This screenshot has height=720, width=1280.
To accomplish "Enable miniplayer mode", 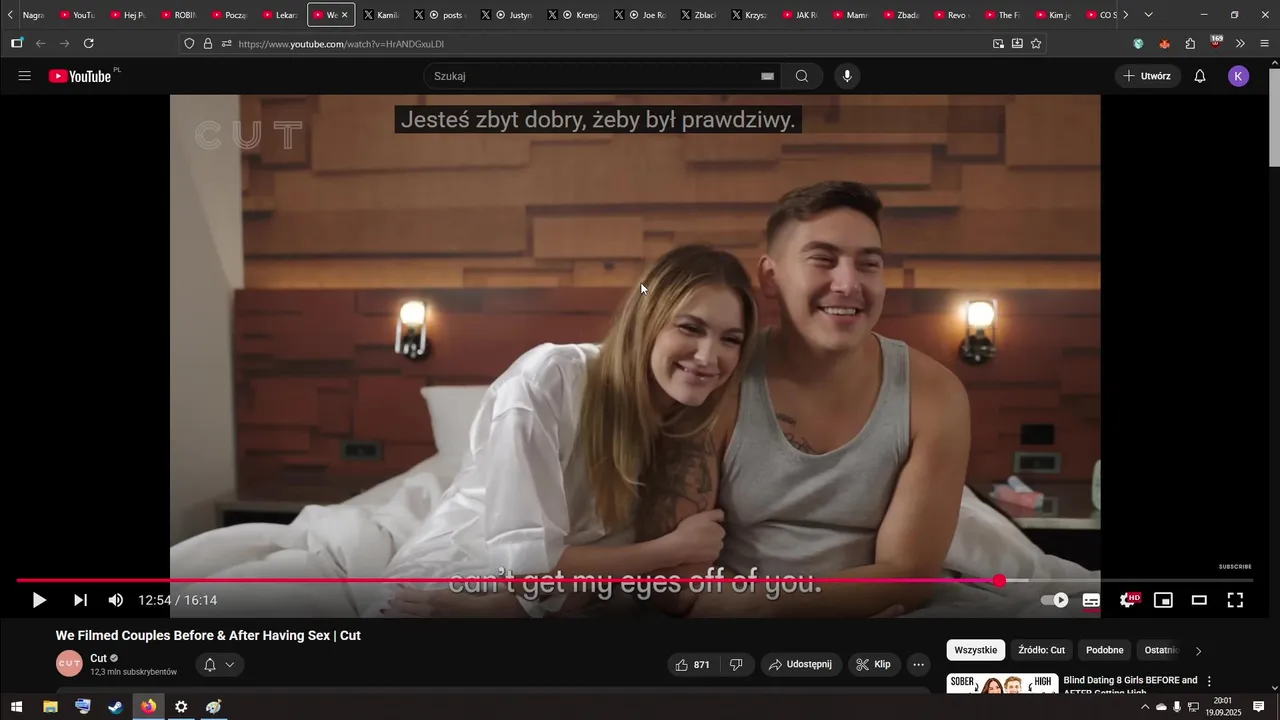I will pos(1163,600).
